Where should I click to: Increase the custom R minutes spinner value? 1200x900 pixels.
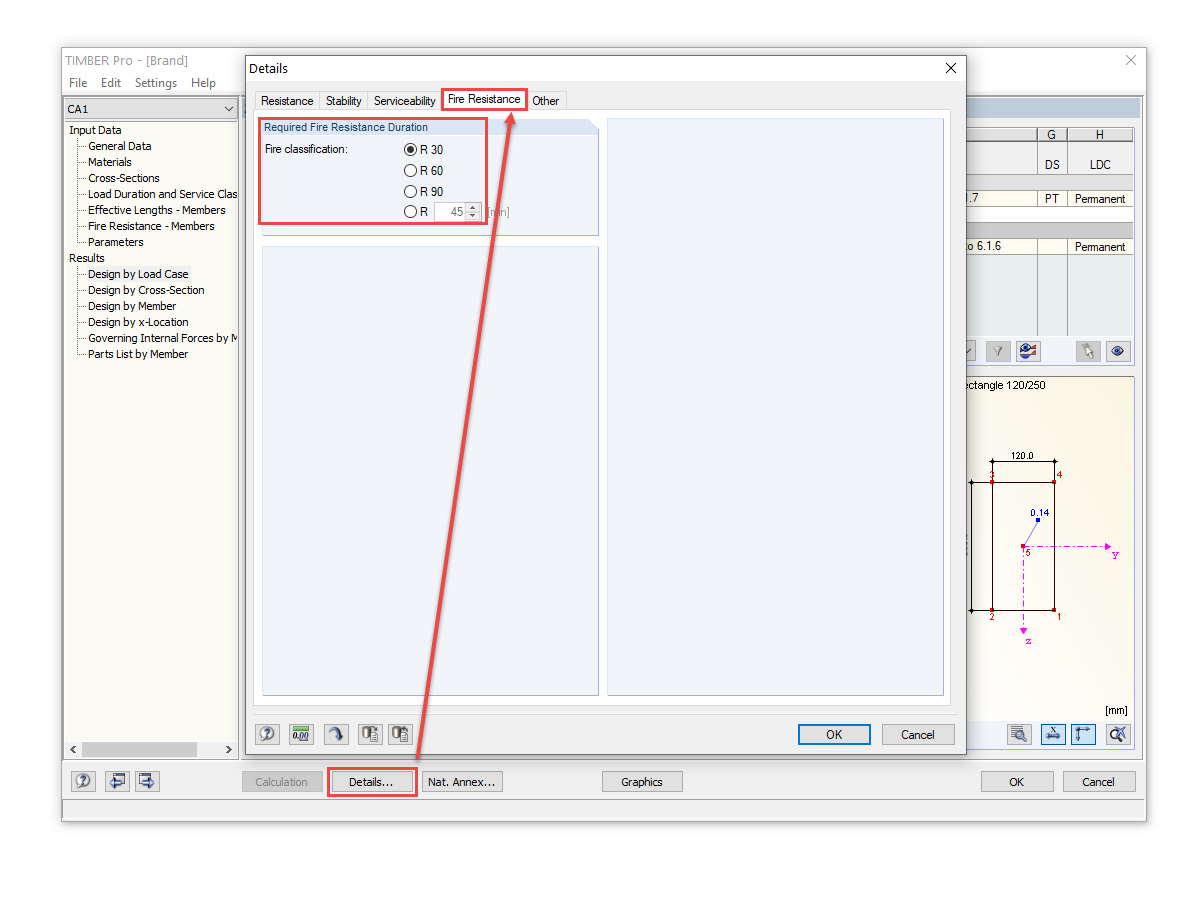coord(474,208)
